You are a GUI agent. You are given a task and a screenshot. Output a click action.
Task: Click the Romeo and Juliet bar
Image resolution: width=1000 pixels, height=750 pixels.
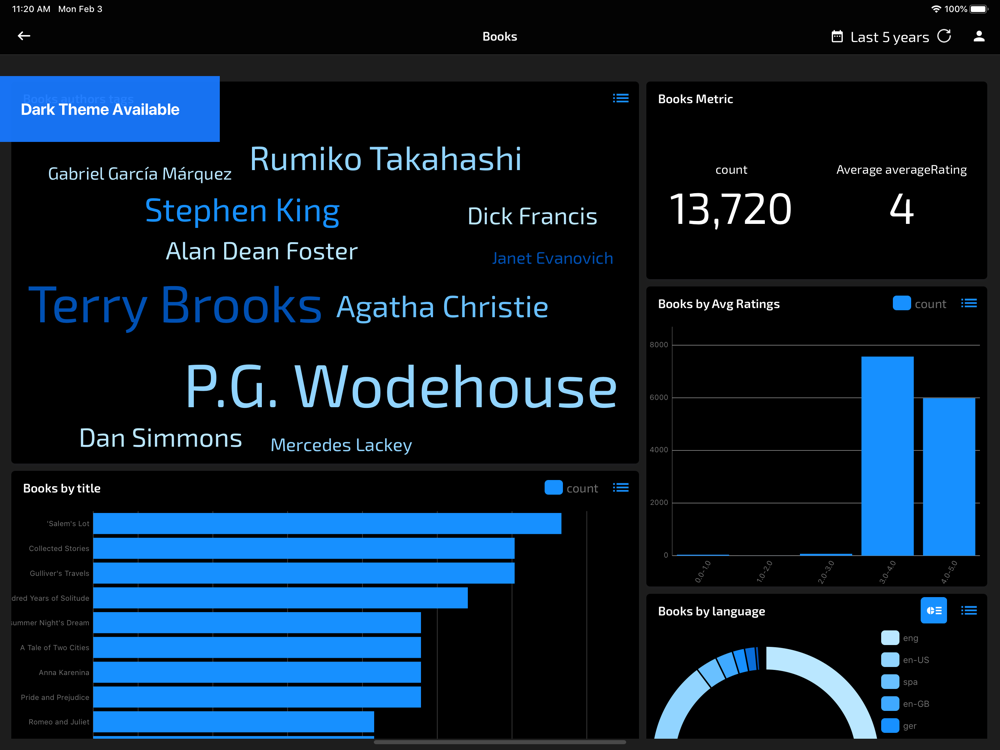[x=233, y=722]
